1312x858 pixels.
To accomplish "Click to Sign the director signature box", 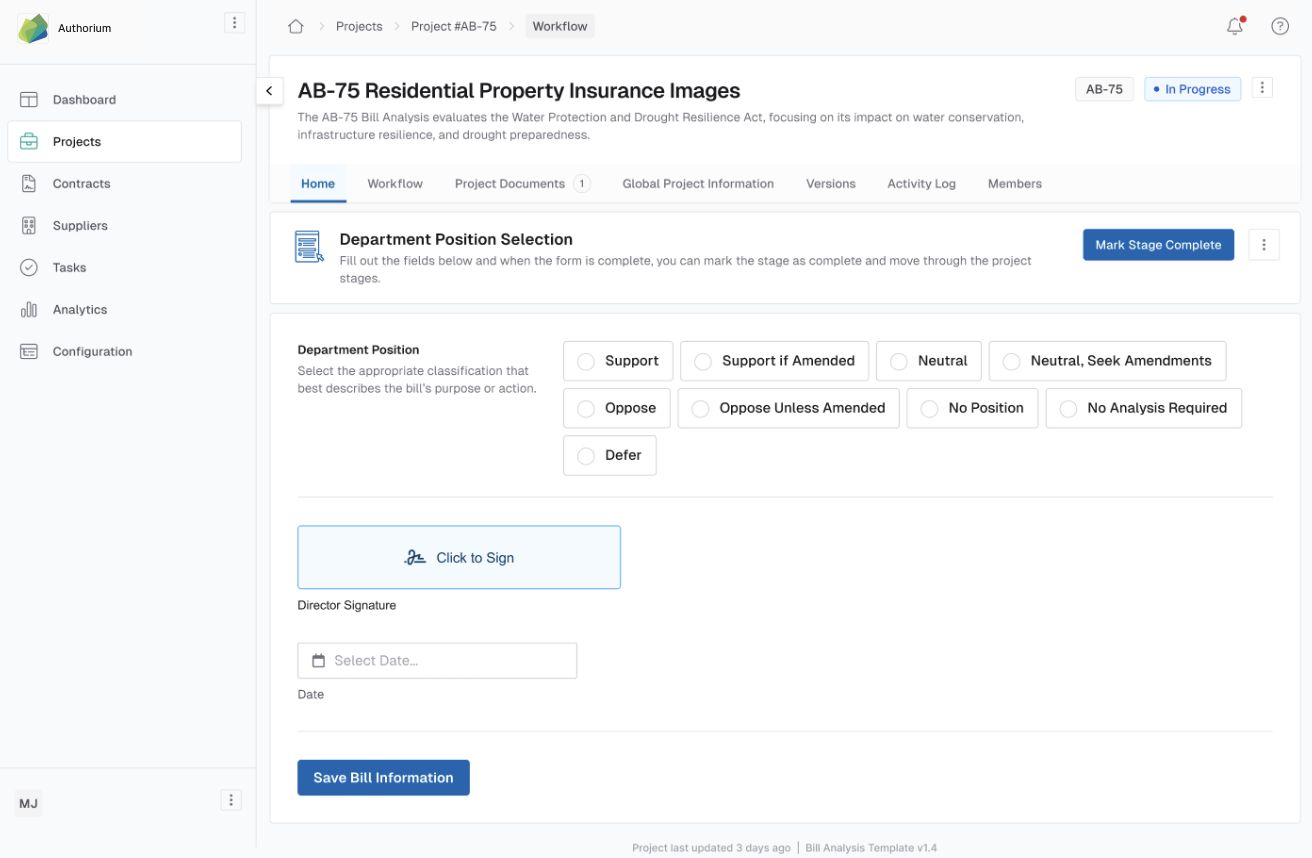I will [x=459, y=558].
